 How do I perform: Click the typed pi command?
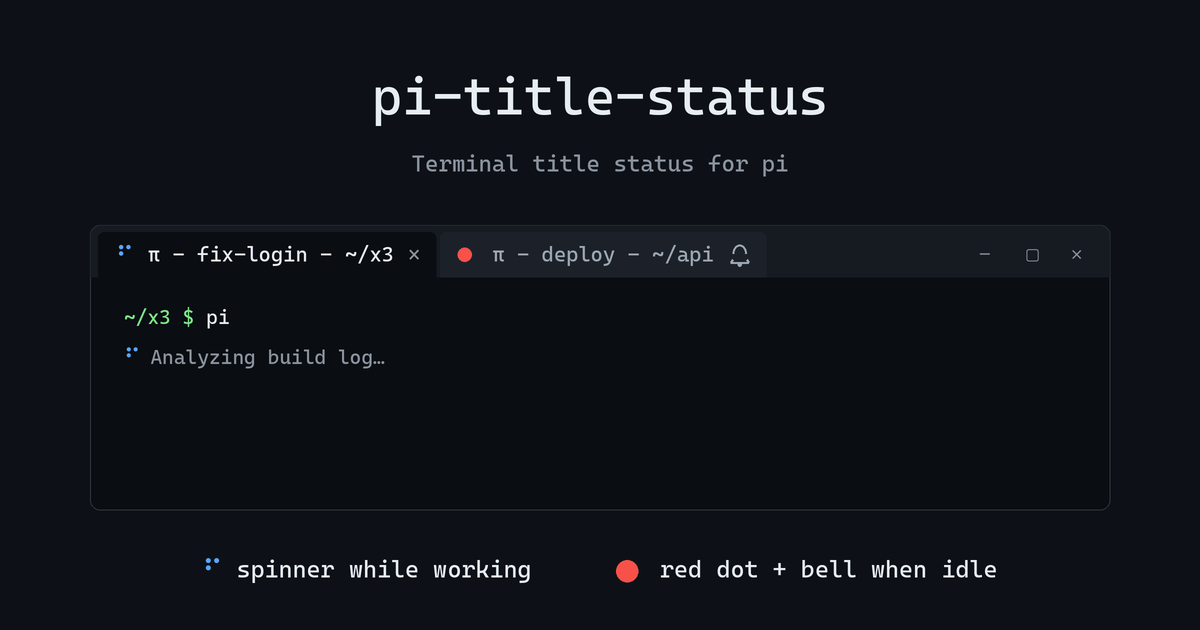[218, 318]
